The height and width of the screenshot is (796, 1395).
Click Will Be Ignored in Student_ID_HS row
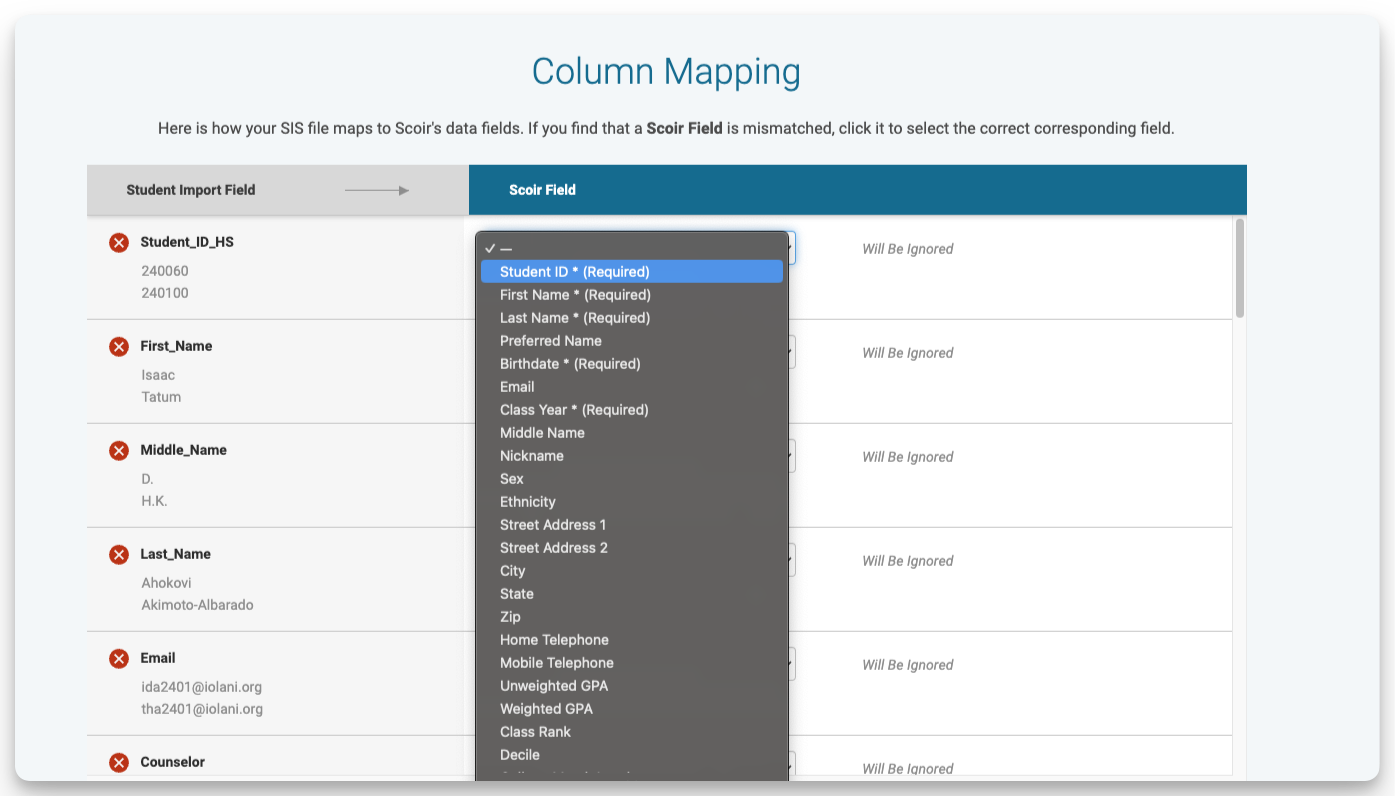(908, 249)
